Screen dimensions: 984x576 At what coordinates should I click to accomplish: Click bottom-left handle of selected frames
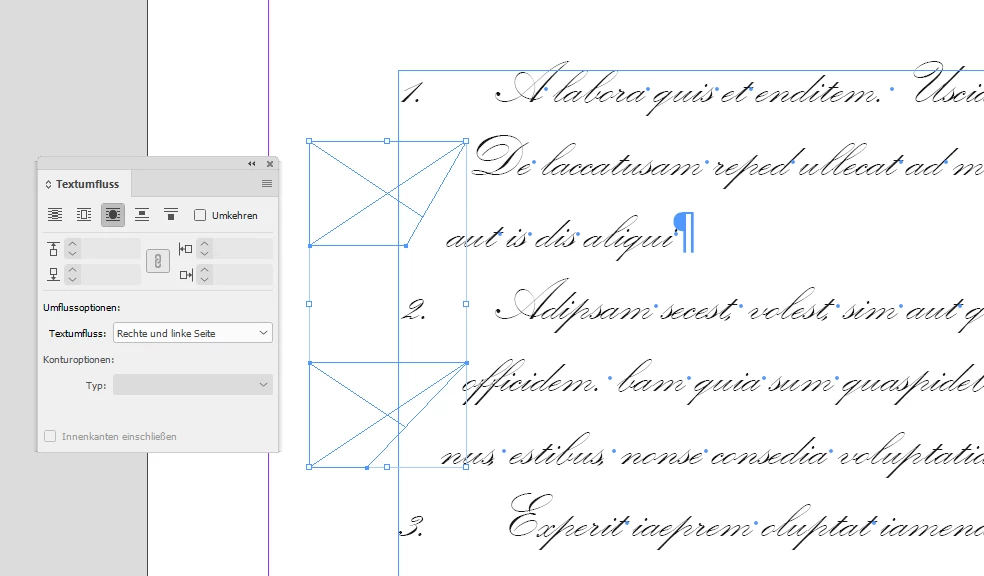[309, 467]
